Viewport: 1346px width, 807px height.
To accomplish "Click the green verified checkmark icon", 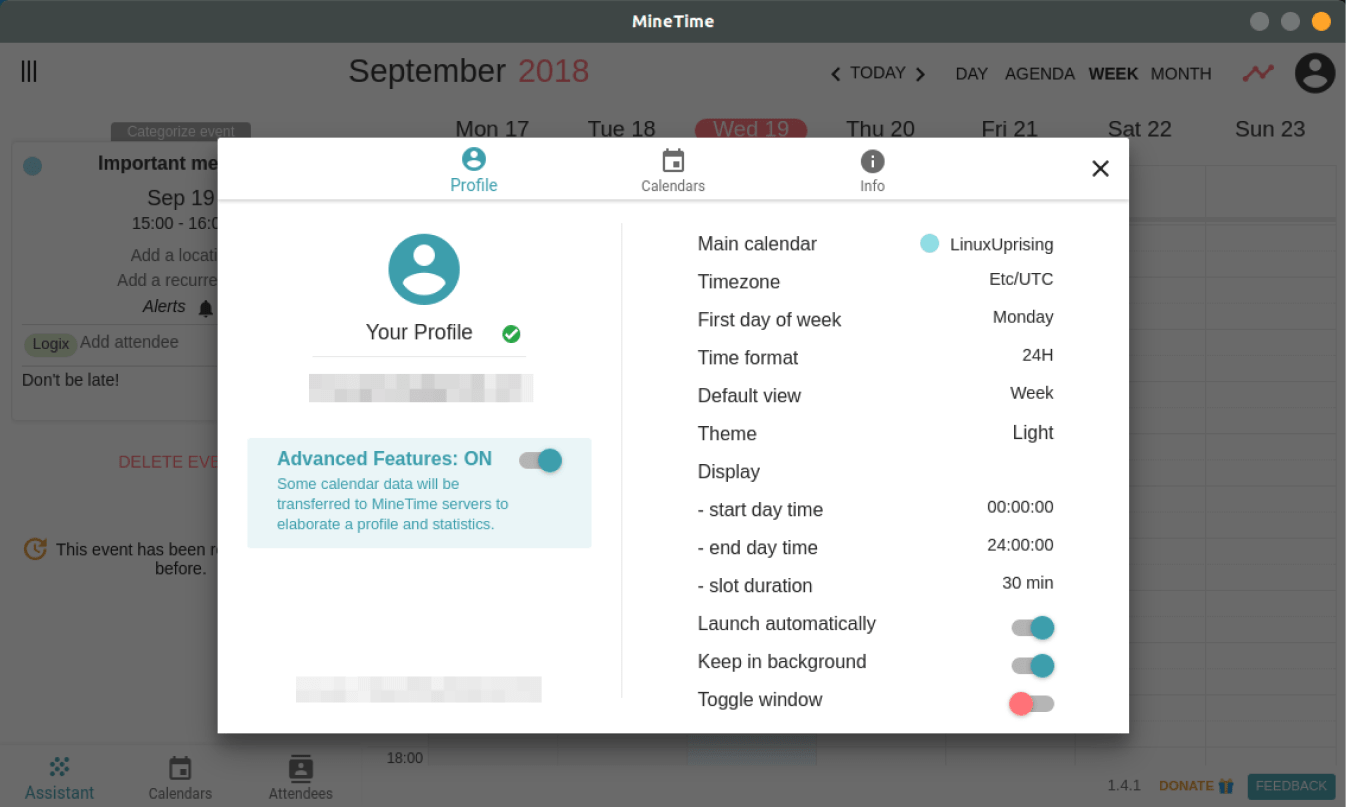I will point(511,334).
